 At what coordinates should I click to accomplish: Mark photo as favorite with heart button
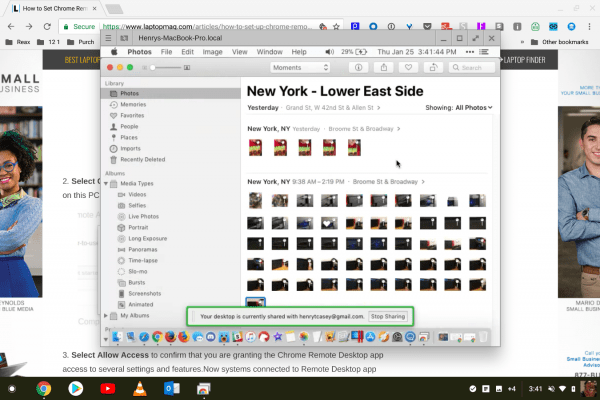coord(408,67)
